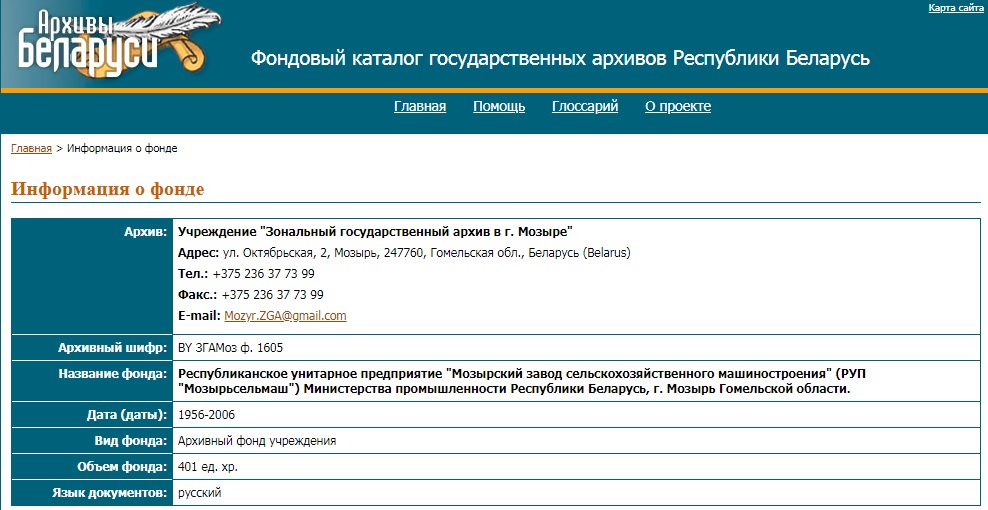Click the Фондовый каталог header title
988x510 pixels.
[560, 58]
